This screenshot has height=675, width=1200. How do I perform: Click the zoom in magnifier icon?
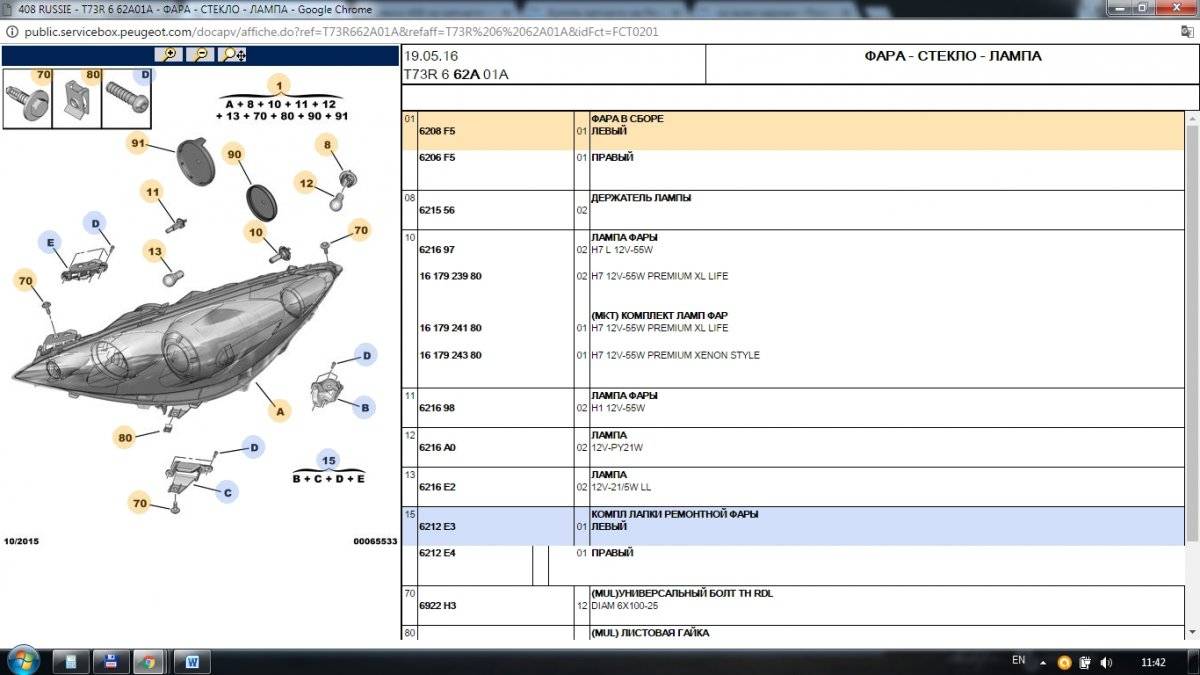click(x=169, y=55)
